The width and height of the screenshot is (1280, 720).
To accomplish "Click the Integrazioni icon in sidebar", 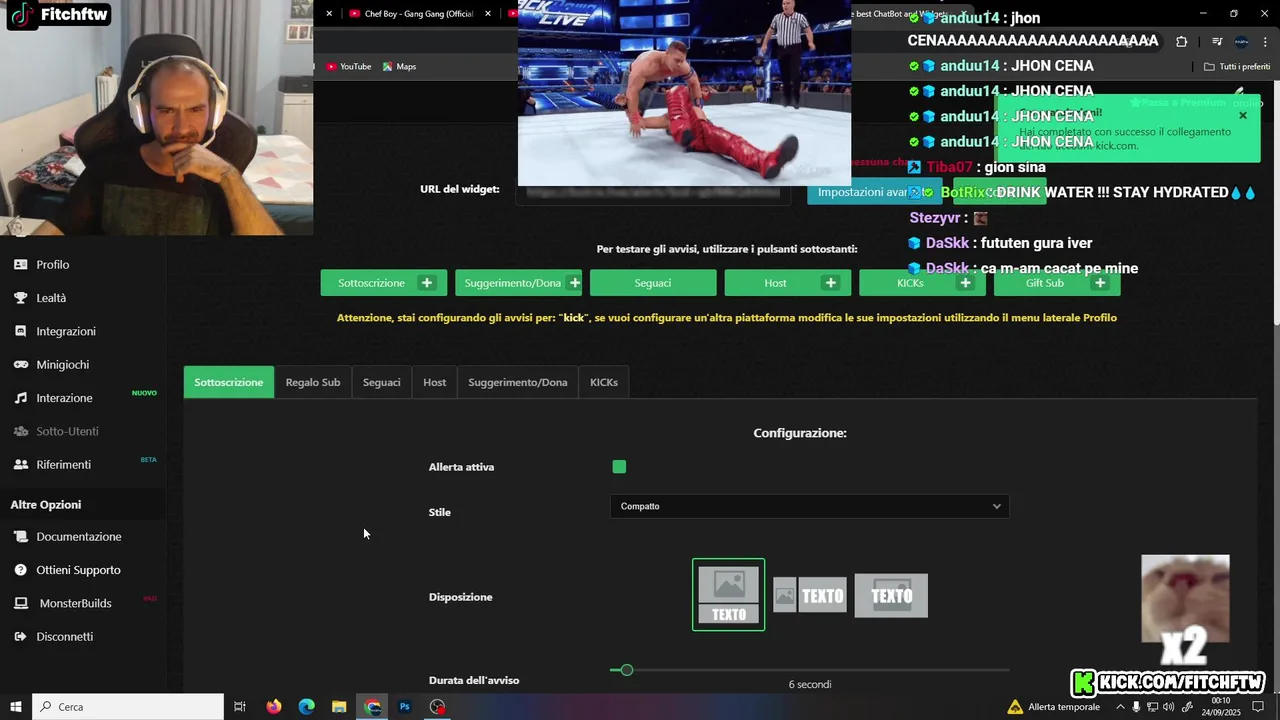I will pyautogui.click(x=20, y=331).
